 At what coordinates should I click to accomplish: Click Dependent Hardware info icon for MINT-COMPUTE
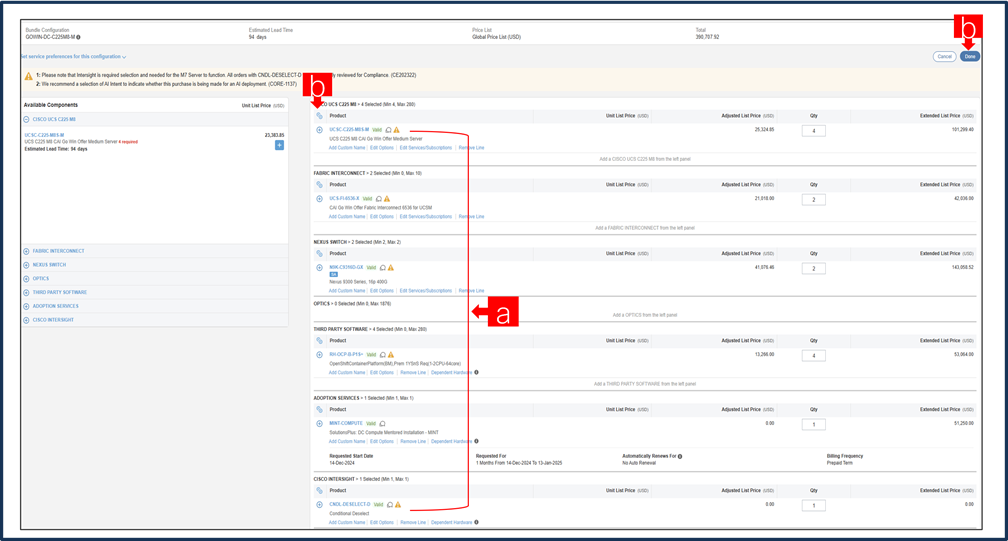[476, 441]
